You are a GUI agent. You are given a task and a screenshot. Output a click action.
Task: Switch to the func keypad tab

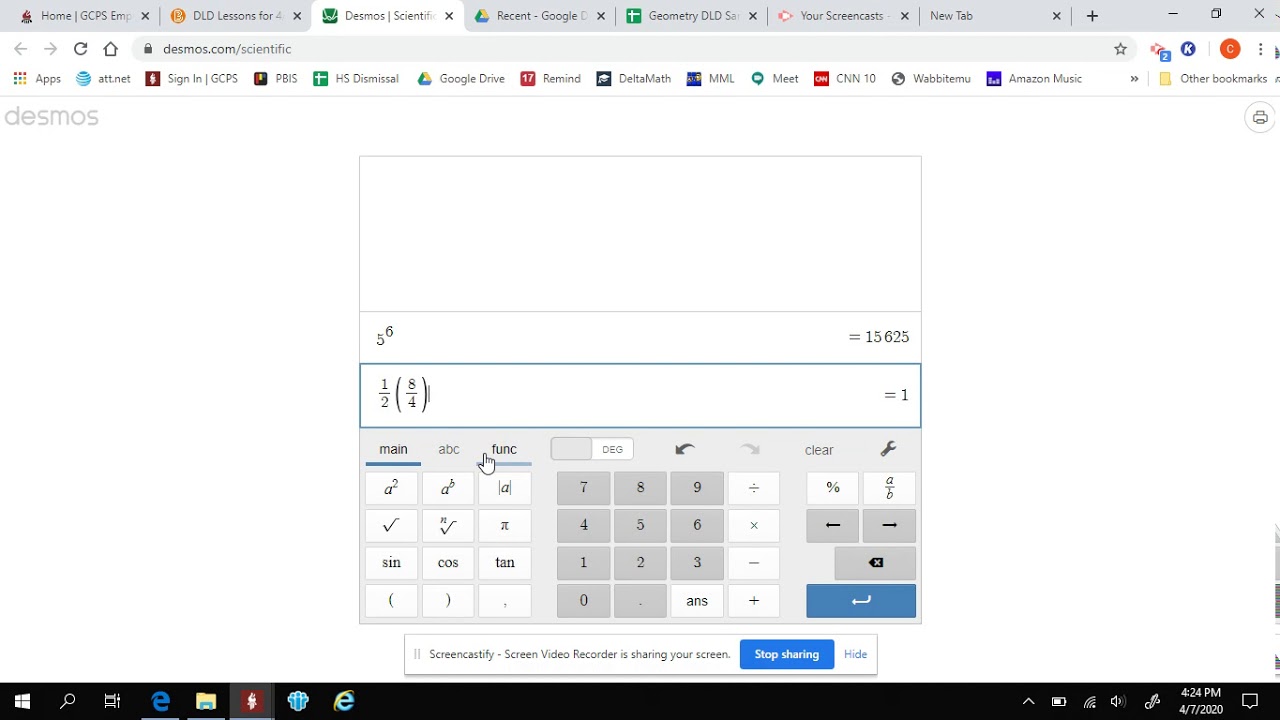tap(504, 449)
